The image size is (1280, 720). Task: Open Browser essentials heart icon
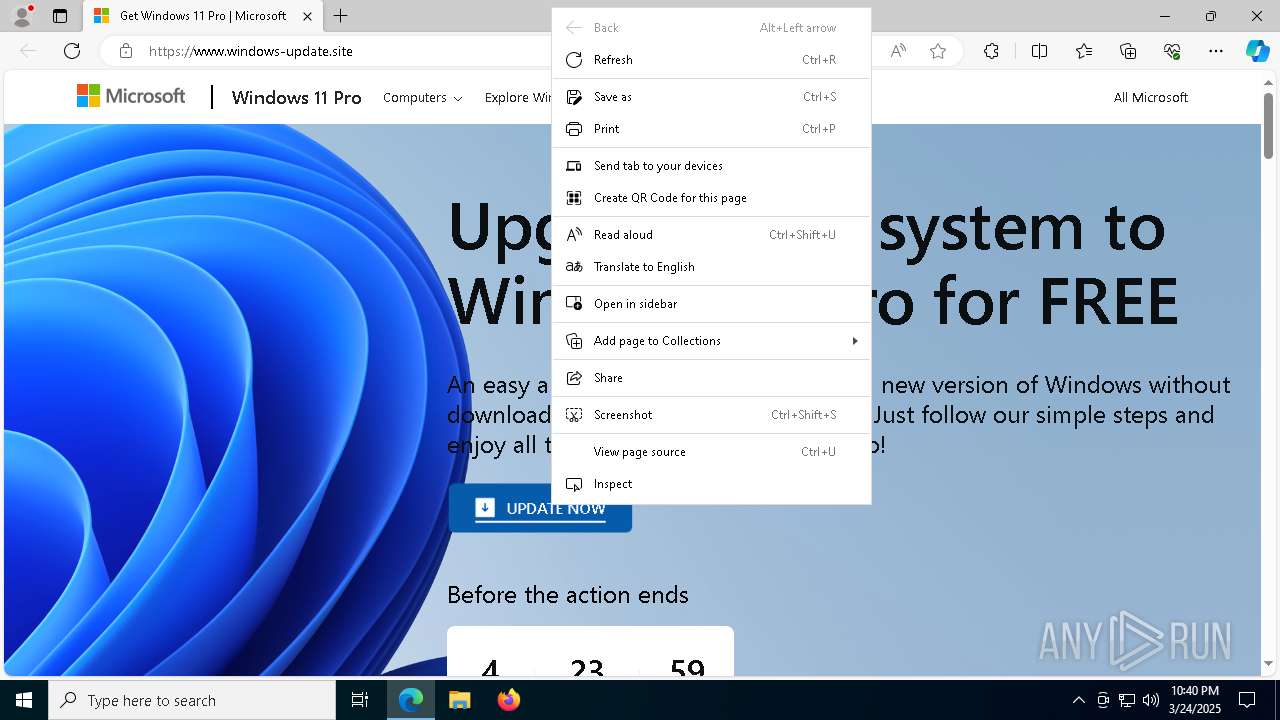point(1172,51)
